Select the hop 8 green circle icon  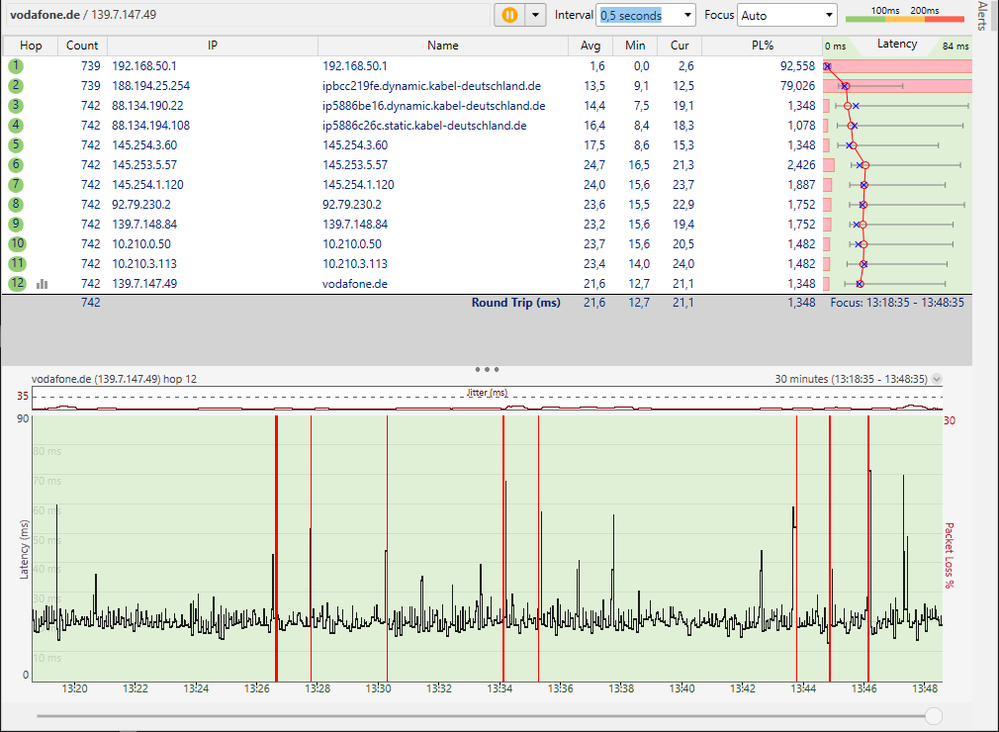point(16,204)
